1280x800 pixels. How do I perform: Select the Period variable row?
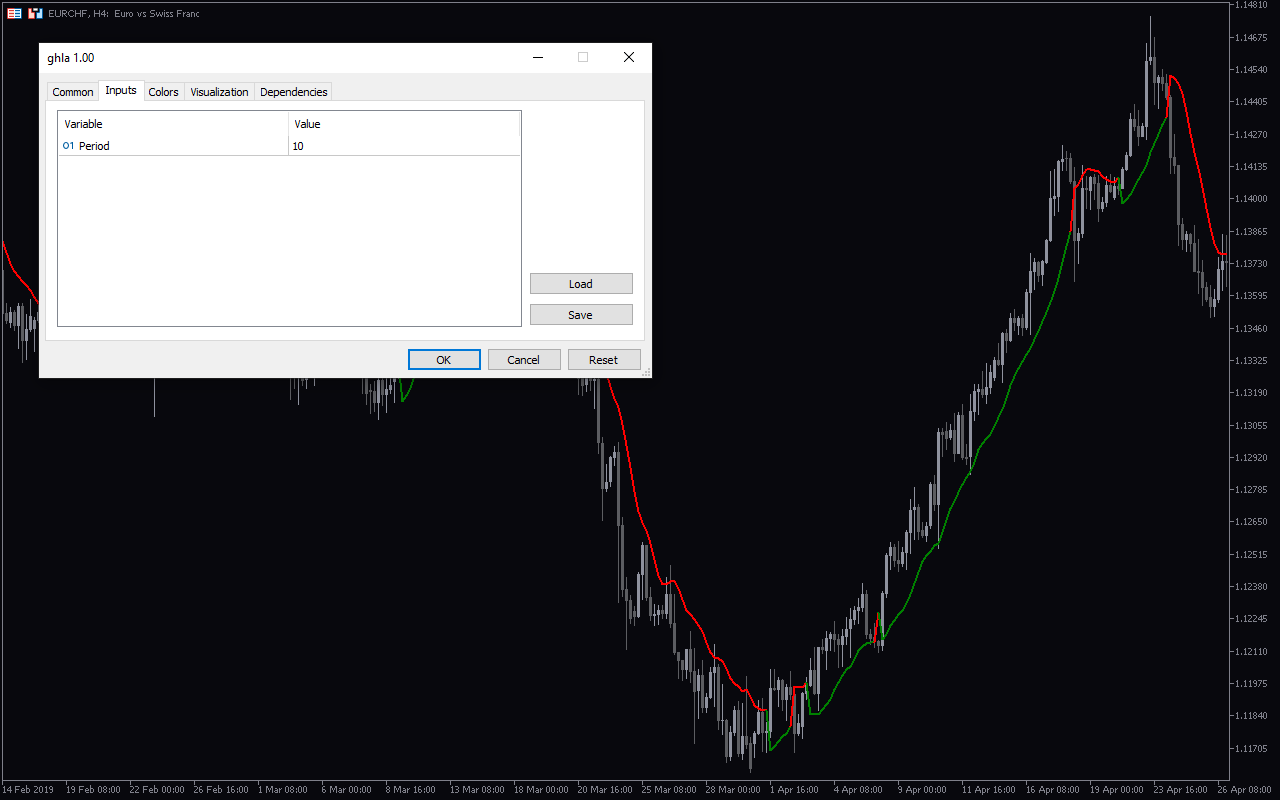289,146
